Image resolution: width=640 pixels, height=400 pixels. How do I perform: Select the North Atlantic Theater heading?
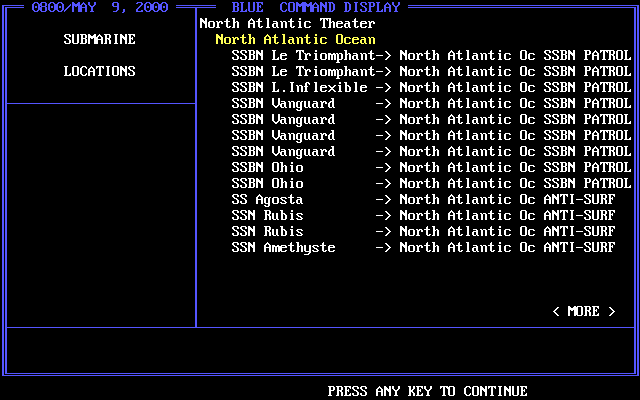click(287, 23)
